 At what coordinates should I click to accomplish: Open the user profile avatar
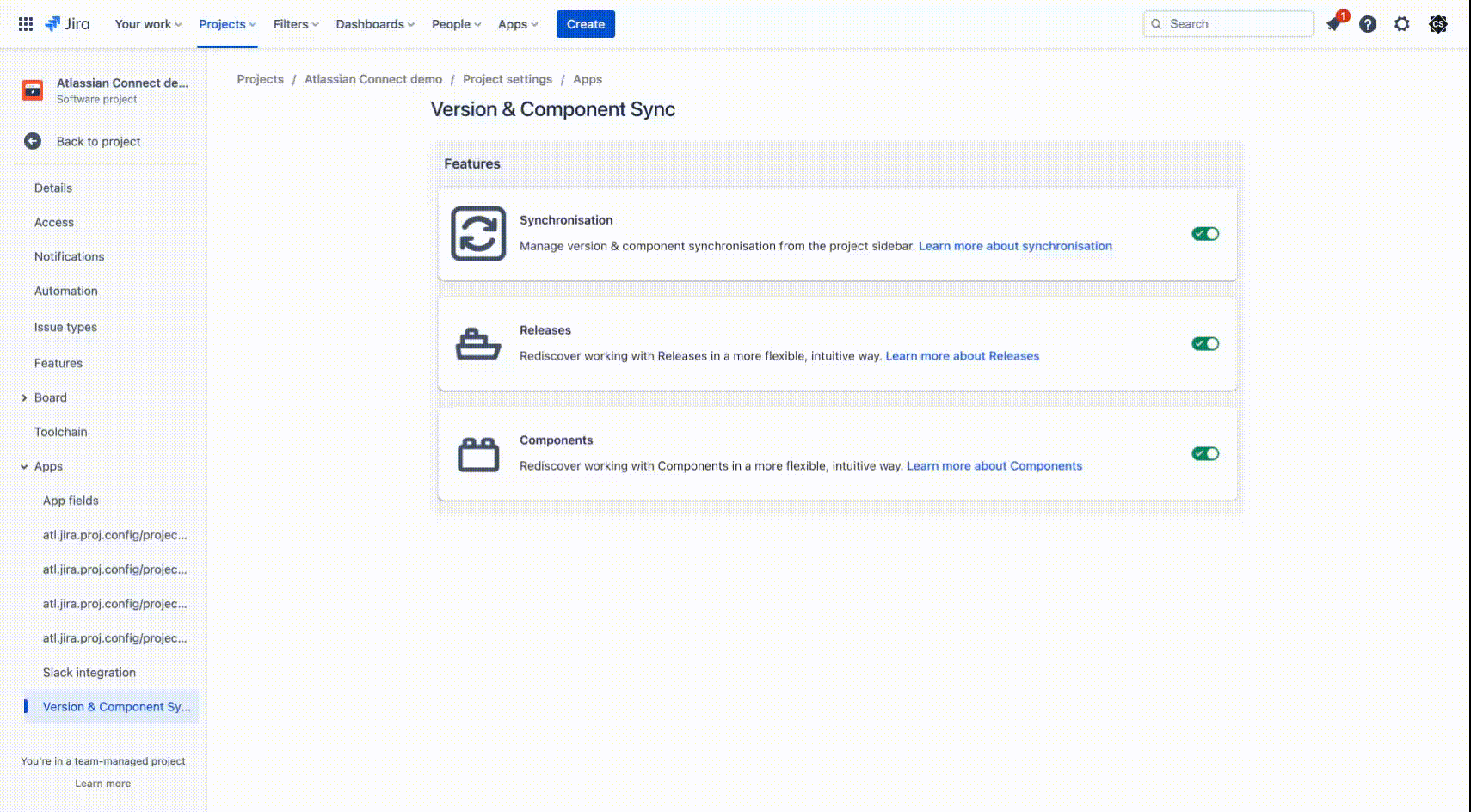pyautogui.click(x=1438, y=24)
